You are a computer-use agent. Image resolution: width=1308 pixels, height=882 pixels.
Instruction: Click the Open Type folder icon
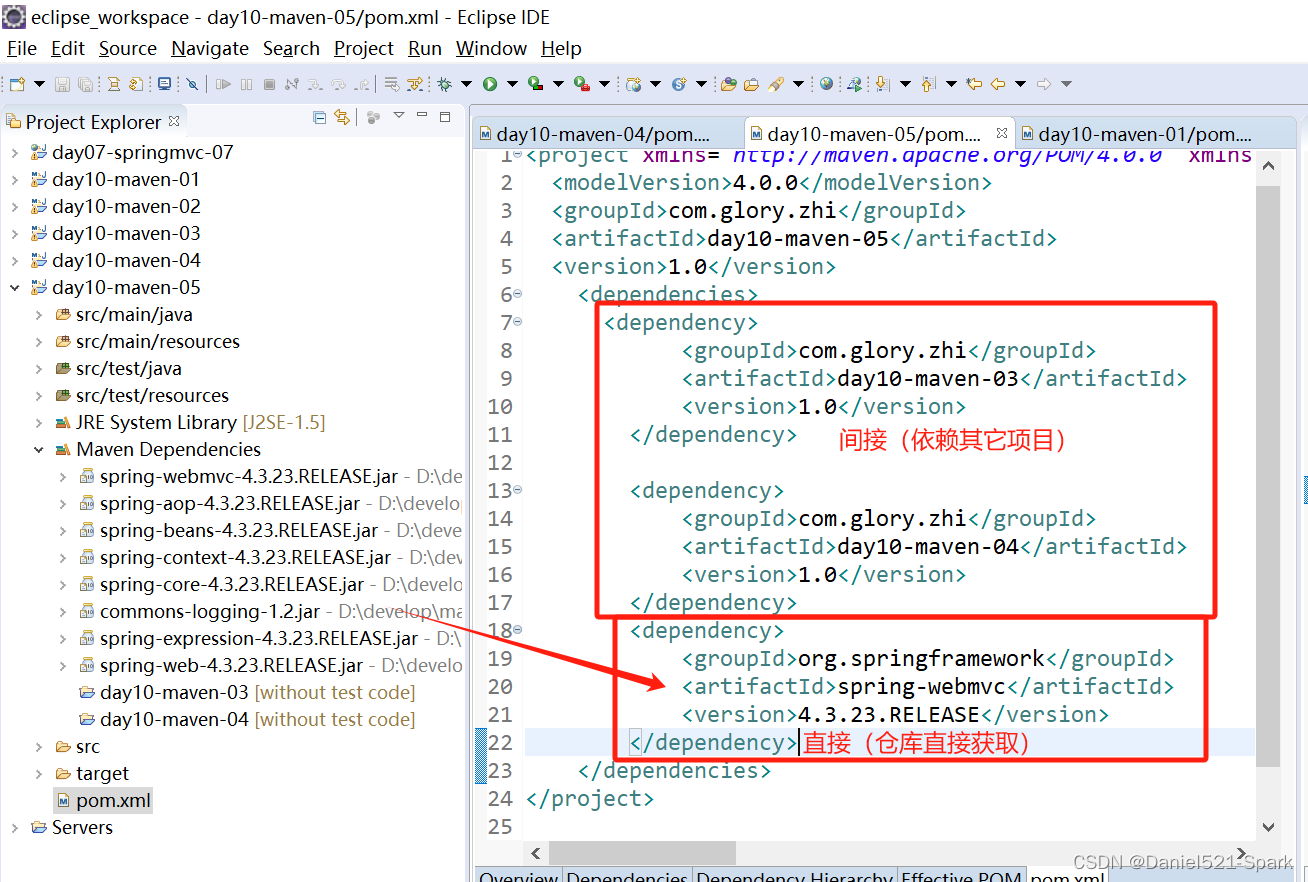[728, 84]
